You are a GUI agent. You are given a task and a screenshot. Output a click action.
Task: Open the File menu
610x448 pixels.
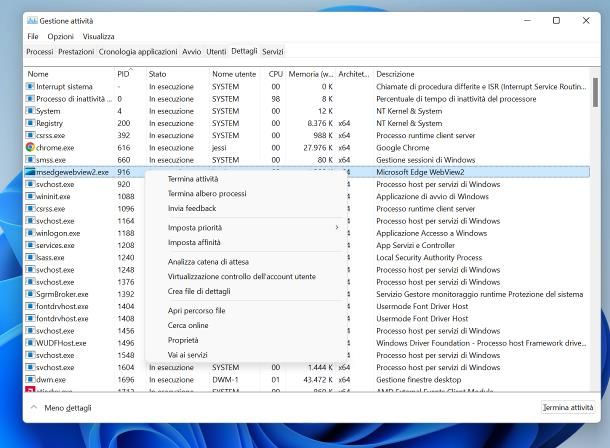pyautogui.click(x=33, y=36)
